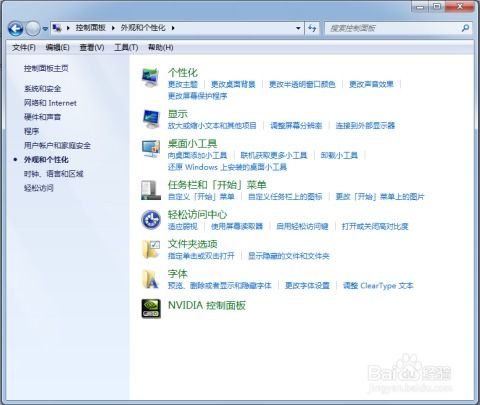Select 硬件和声音 in the sidebar
The height and width of the screenshot is (405, 480).
(x=42, y=117)
